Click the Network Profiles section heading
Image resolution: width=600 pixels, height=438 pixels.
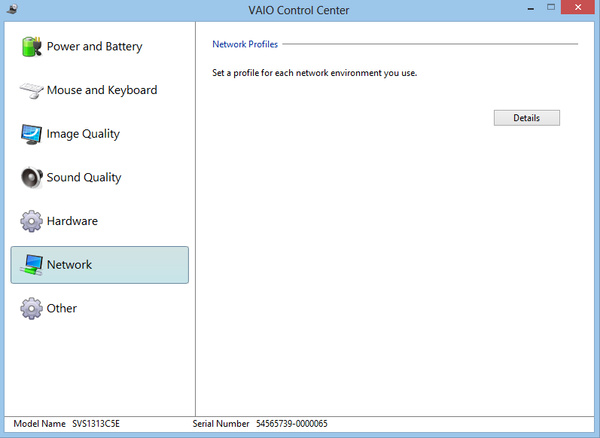pyautogui.click(x=245, y=44)
